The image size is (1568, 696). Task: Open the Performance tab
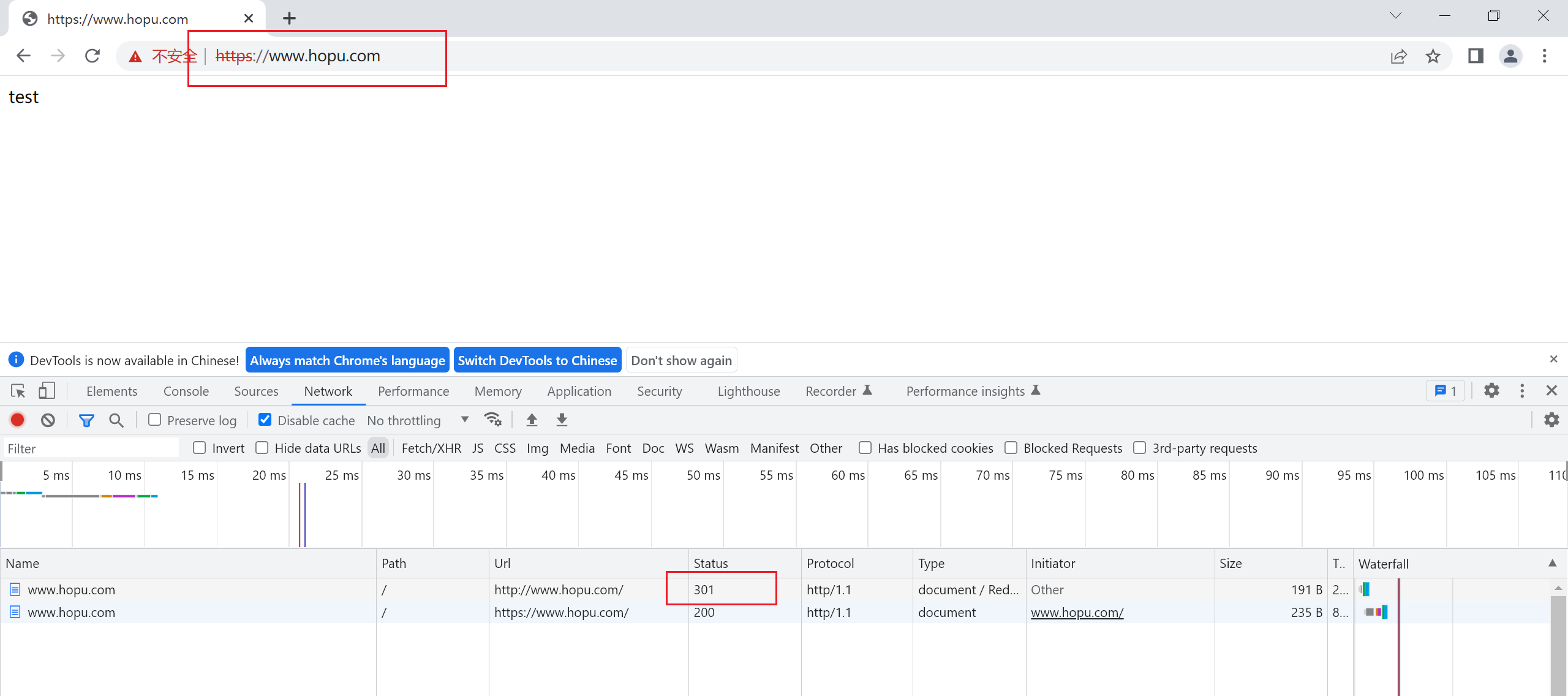pyautogui.click(x=413, y=391)
